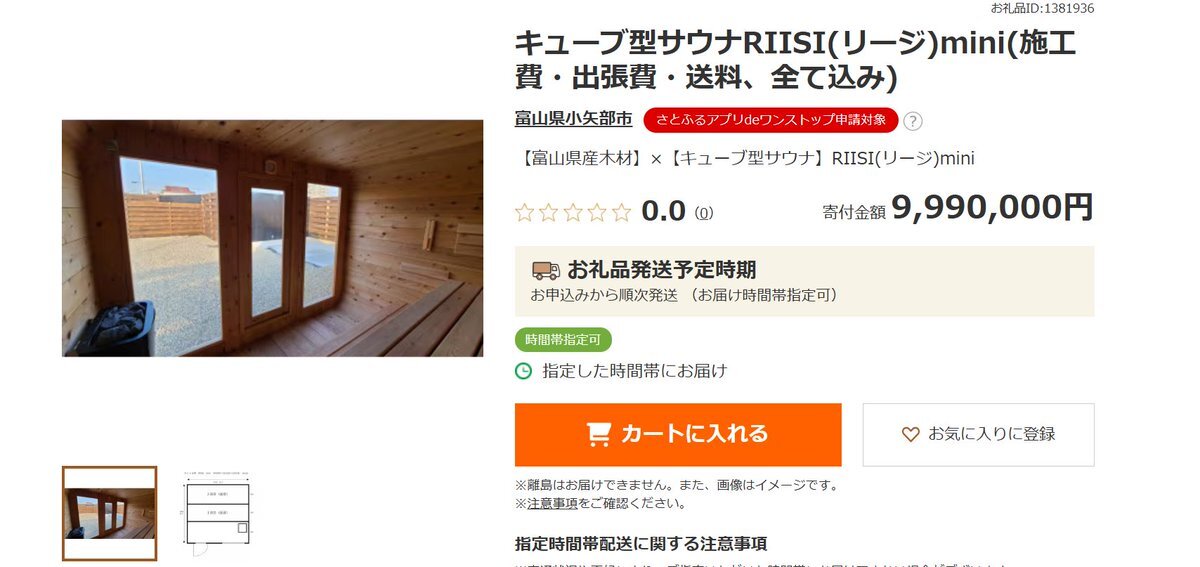Viewport: 1200px width, 567px height.
Task: Open the review count (0) link
Action: click(704, 213)
